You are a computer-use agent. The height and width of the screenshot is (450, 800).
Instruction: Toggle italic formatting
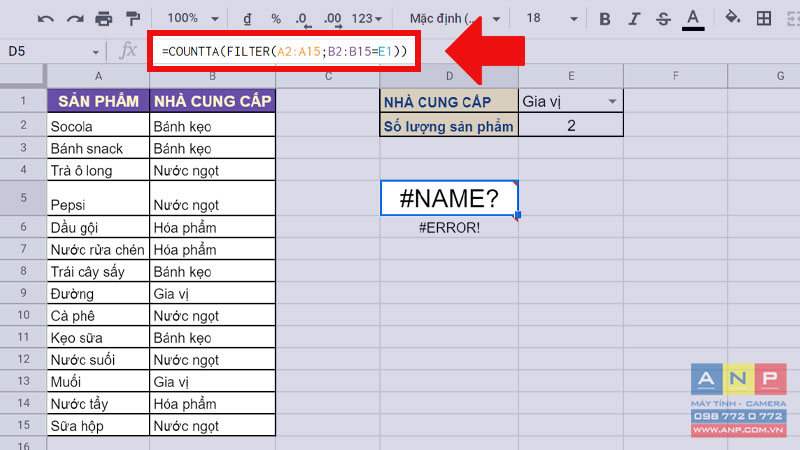634,19
